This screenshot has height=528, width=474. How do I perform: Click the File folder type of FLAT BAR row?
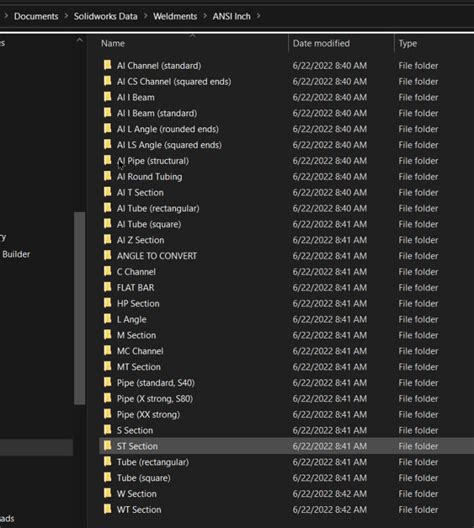[x=418, y=288]
